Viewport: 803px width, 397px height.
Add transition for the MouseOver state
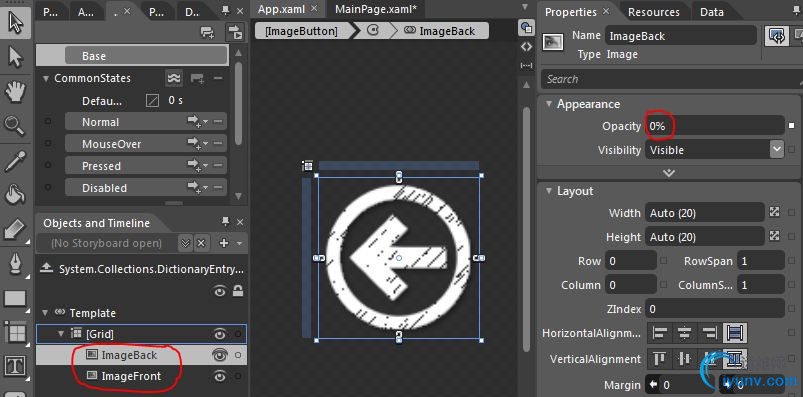[197, 144]
